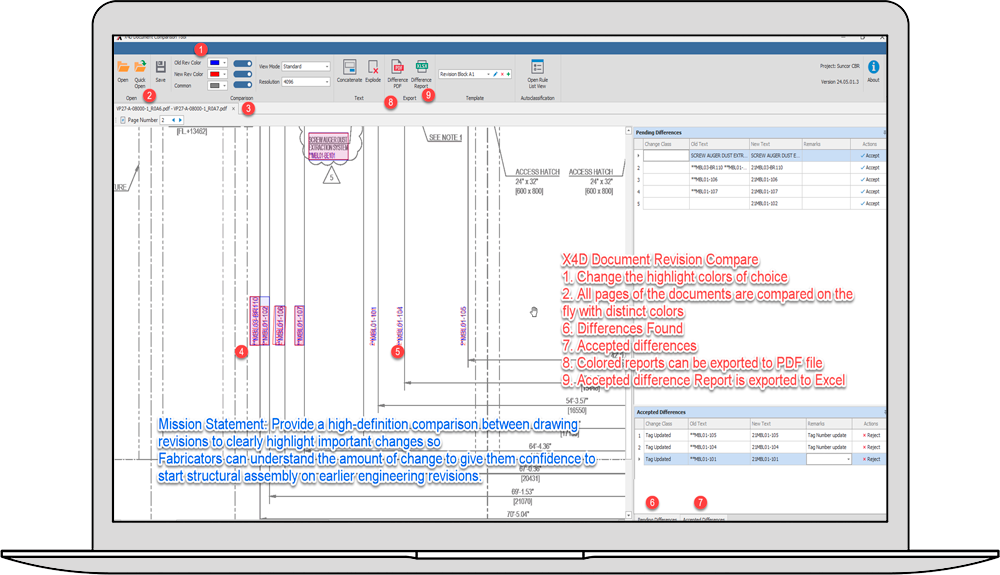Open the New Rev Color red swatch picker
Screen dimensions: 1000x575
[217, 75]
